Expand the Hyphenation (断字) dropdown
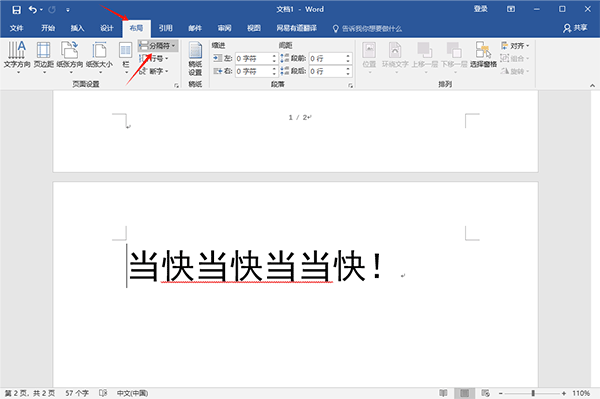 [x=154, y=71]
